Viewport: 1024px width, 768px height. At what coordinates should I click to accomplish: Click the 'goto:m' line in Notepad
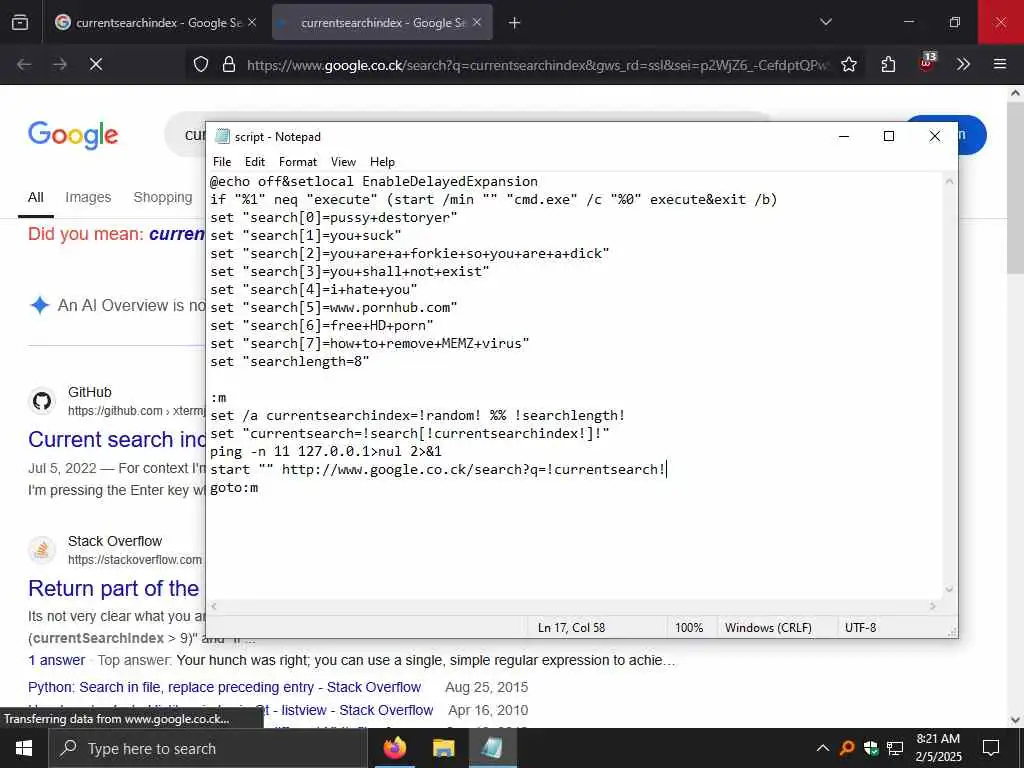point(234,487)
